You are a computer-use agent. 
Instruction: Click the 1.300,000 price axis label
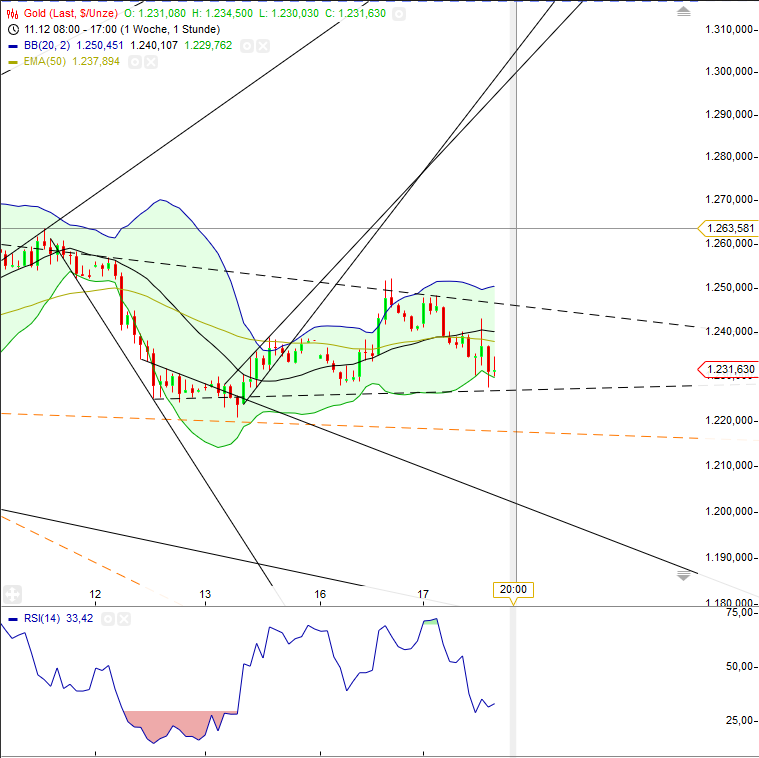point(729,72)
